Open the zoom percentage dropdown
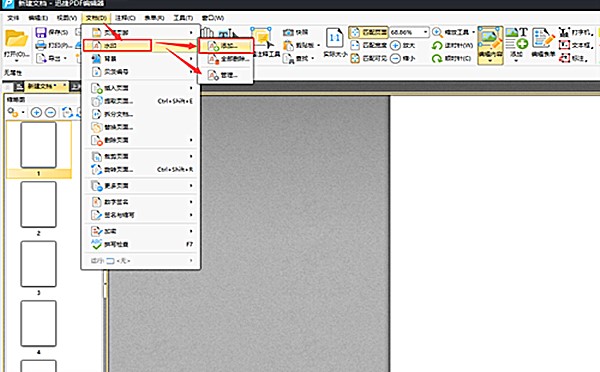Screen dimensions: 600x372 click(x=426, y=33)
